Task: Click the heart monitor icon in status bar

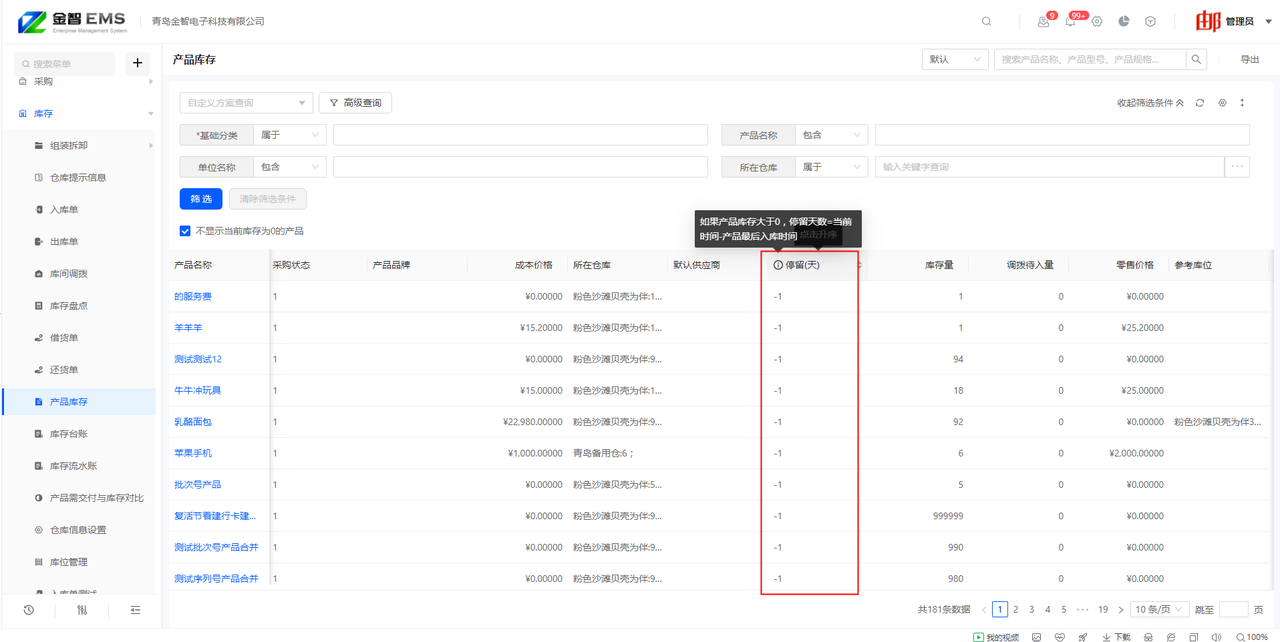Action: tap(1060, 637)
